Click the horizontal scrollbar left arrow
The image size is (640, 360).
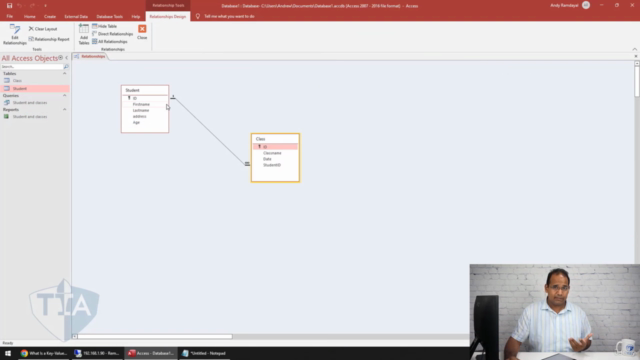pos(75,337)
